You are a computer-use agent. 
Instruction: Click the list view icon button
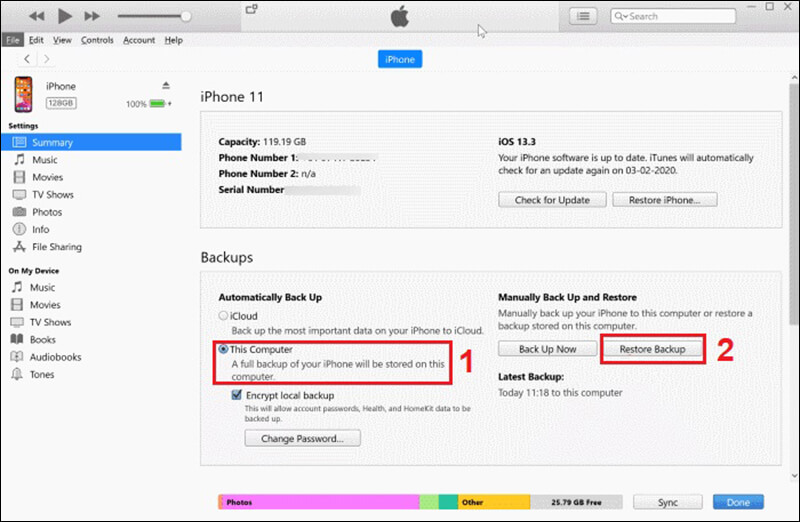[x=583, y=16]
